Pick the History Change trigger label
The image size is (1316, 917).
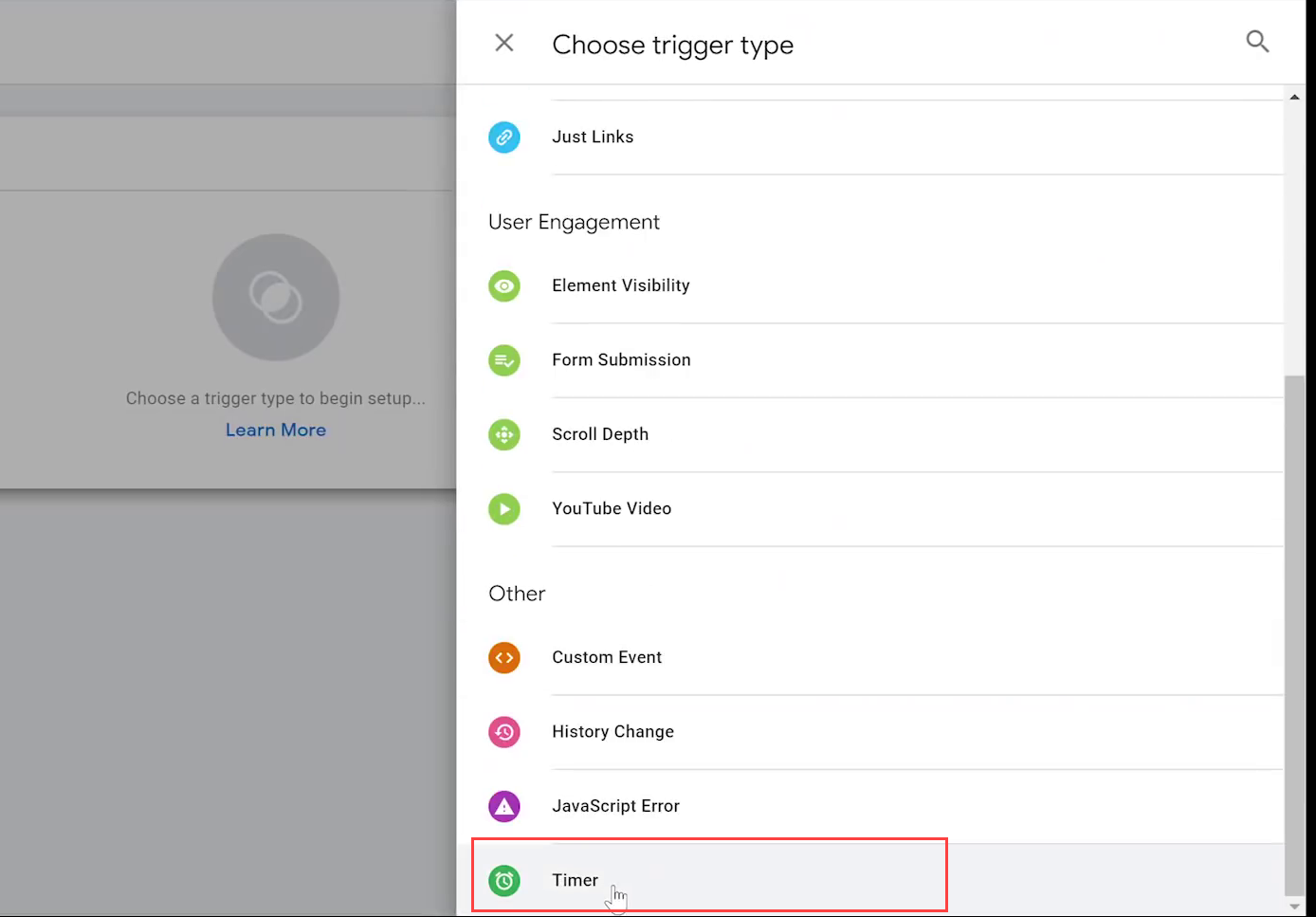click(x=612, y=732)
